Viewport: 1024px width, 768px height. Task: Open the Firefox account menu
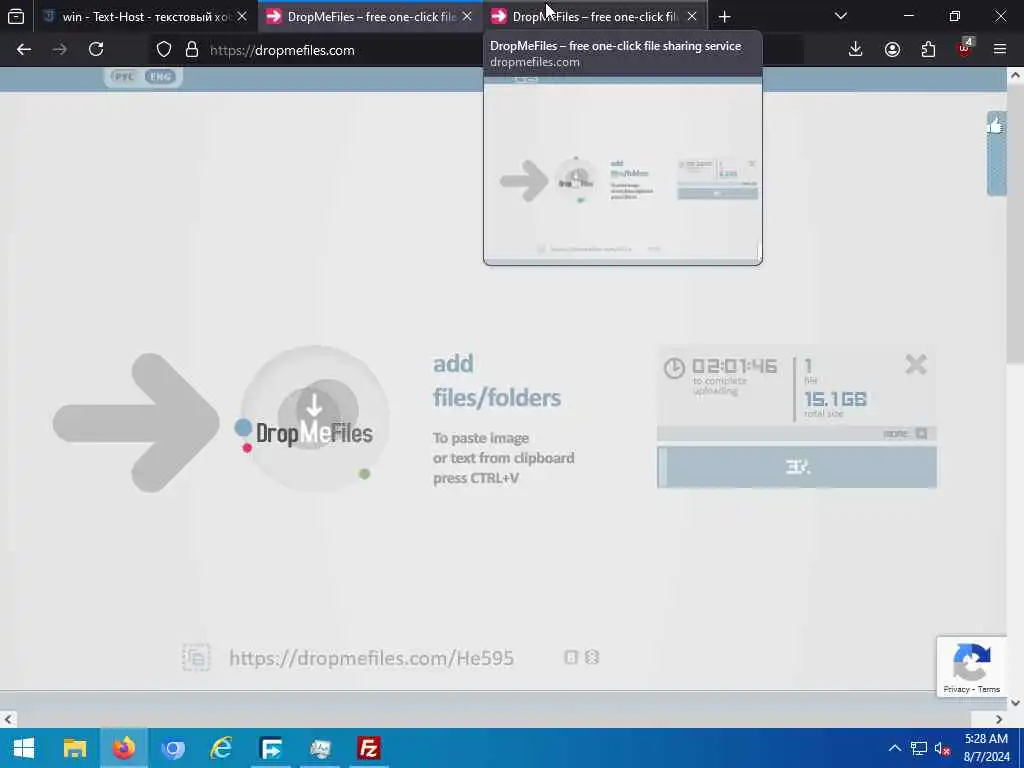(892, 49)
